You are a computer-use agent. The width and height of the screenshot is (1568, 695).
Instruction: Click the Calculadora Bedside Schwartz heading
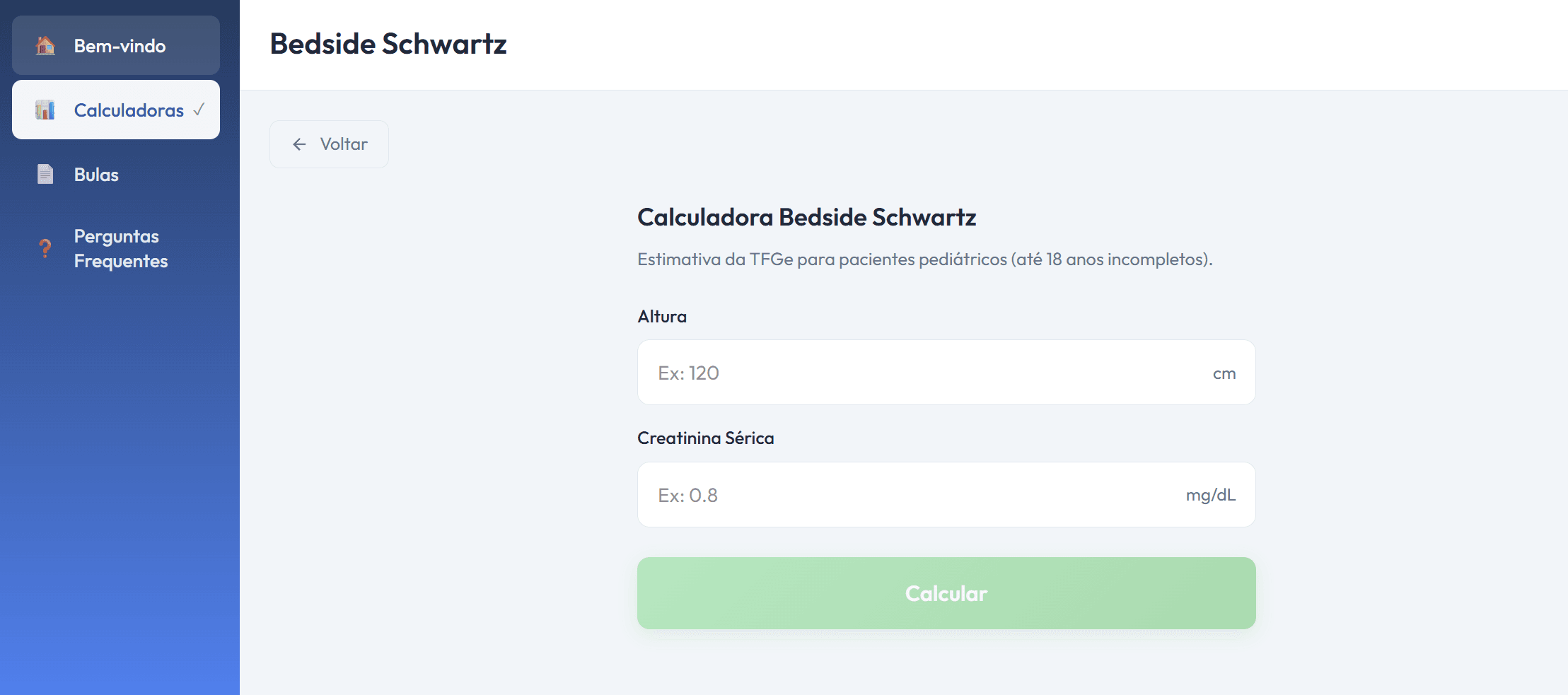pyautogui.click(x=806, y=217)
